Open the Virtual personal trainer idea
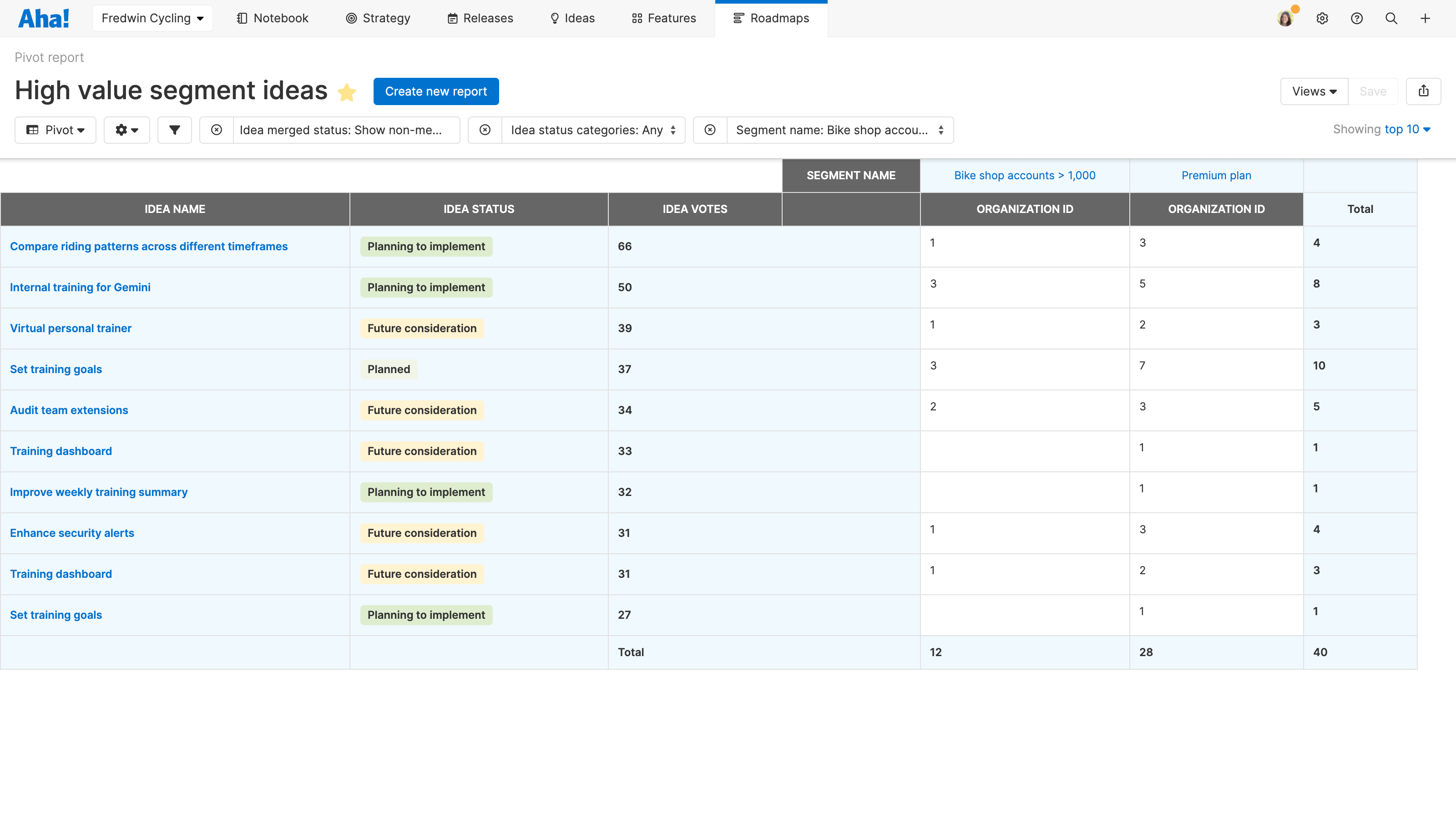The image size is (1456, 819). pos(70,328)
